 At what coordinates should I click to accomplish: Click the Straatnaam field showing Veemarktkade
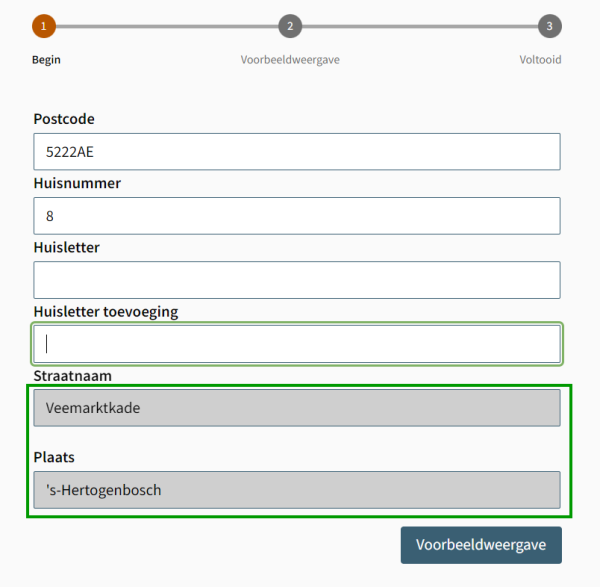point(296,408)
